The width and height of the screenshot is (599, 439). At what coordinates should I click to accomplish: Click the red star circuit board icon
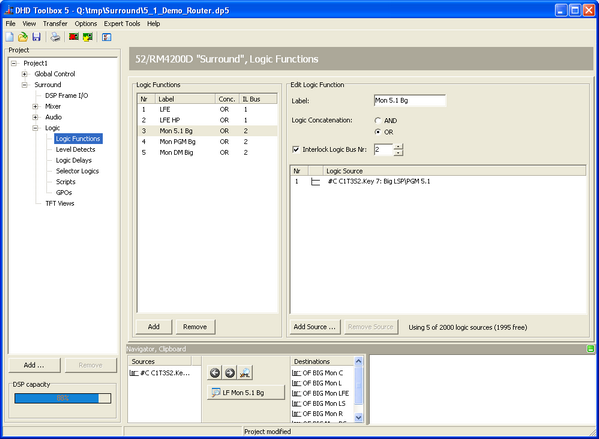pyautogui.click(x=74, y=37)
